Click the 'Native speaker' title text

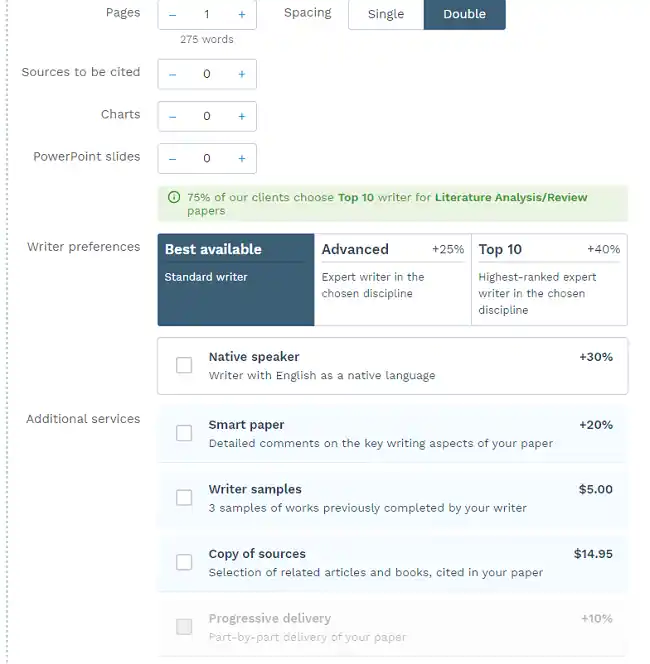[254, 357]
